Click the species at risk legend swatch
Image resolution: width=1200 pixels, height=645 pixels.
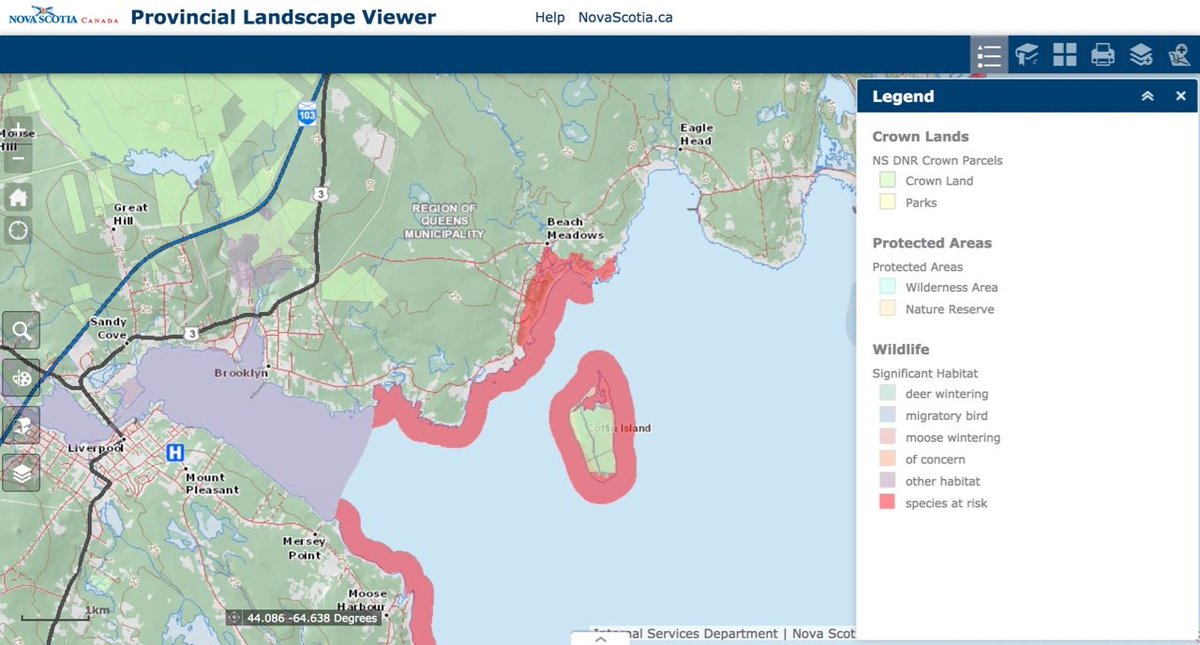887,503
